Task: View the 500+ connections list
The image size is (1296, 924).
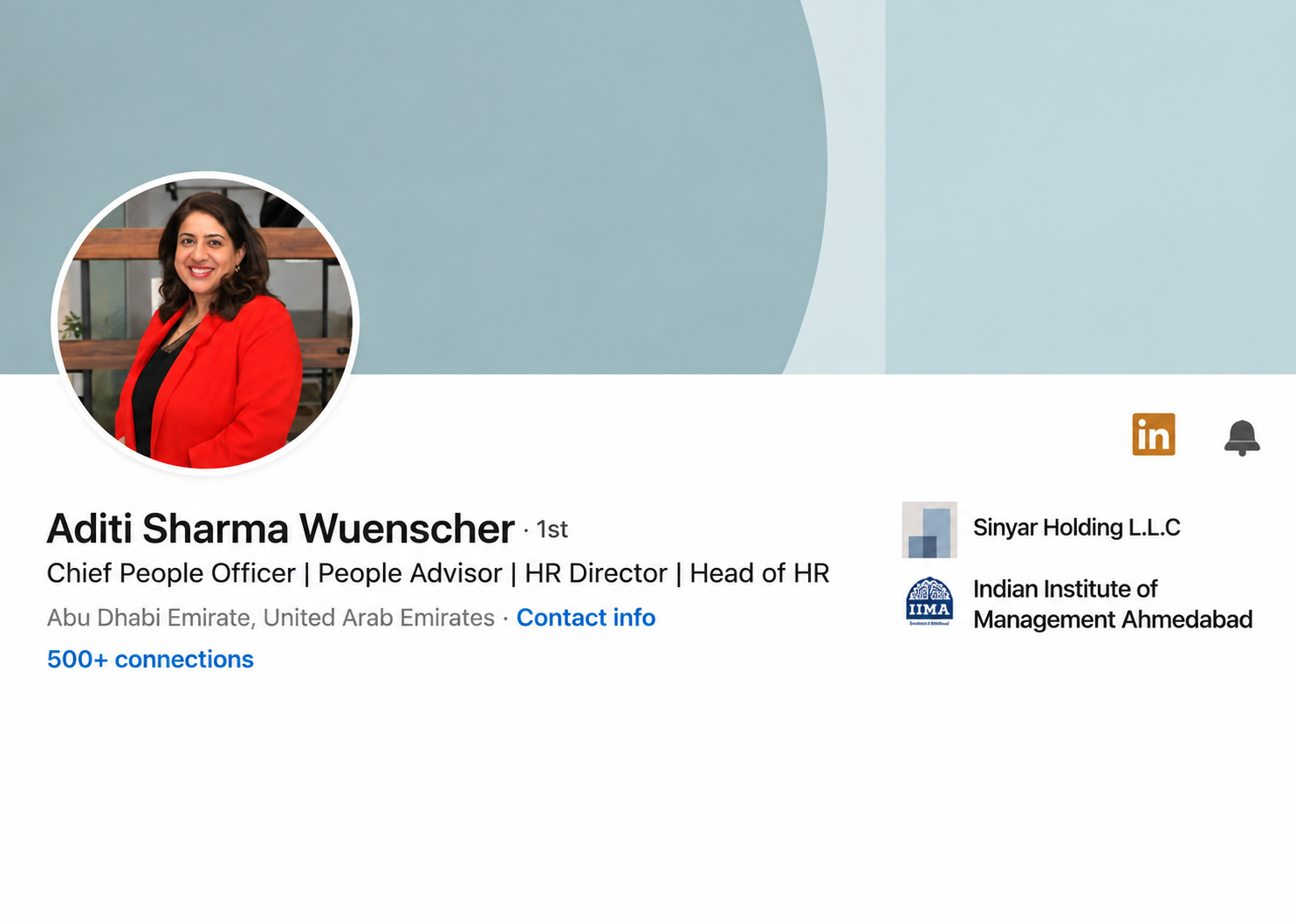Action: pos(150,660)
